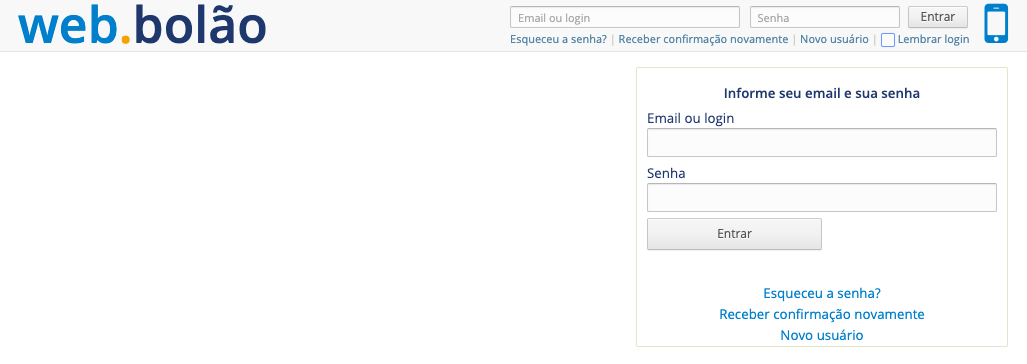1027x364 pixels.
Task: Follow Receber confirmação novamente link below form
Action: (x=822, y=314)
